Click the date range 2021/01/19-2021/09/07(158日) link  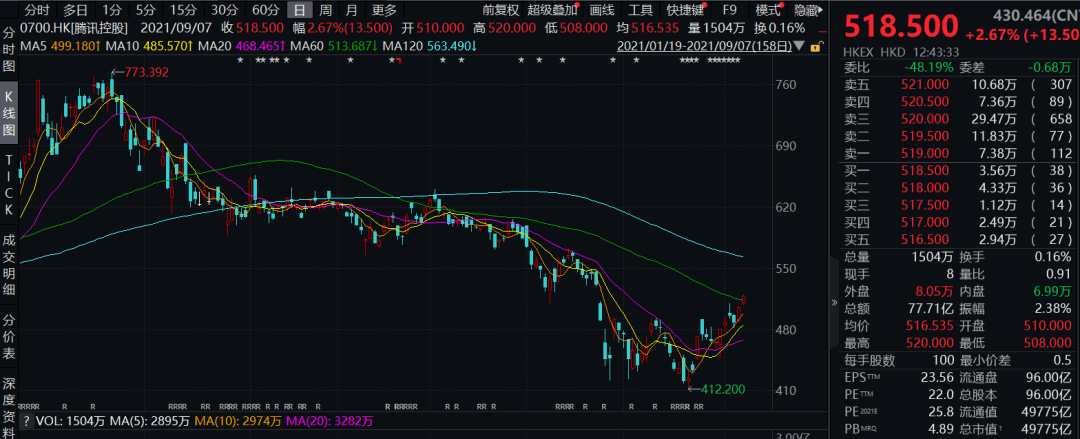[x=704, y=46]
